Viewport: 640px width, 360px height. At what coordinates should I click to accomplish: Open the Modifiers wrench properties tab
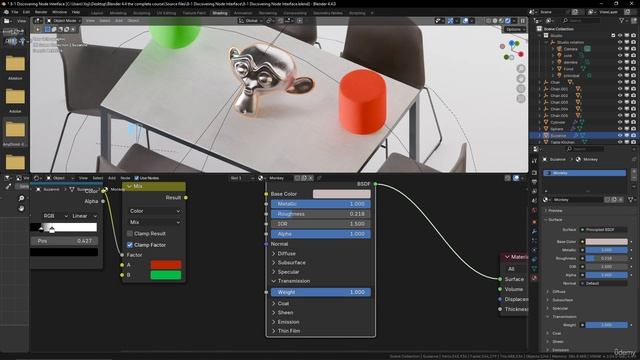(534, 232)
